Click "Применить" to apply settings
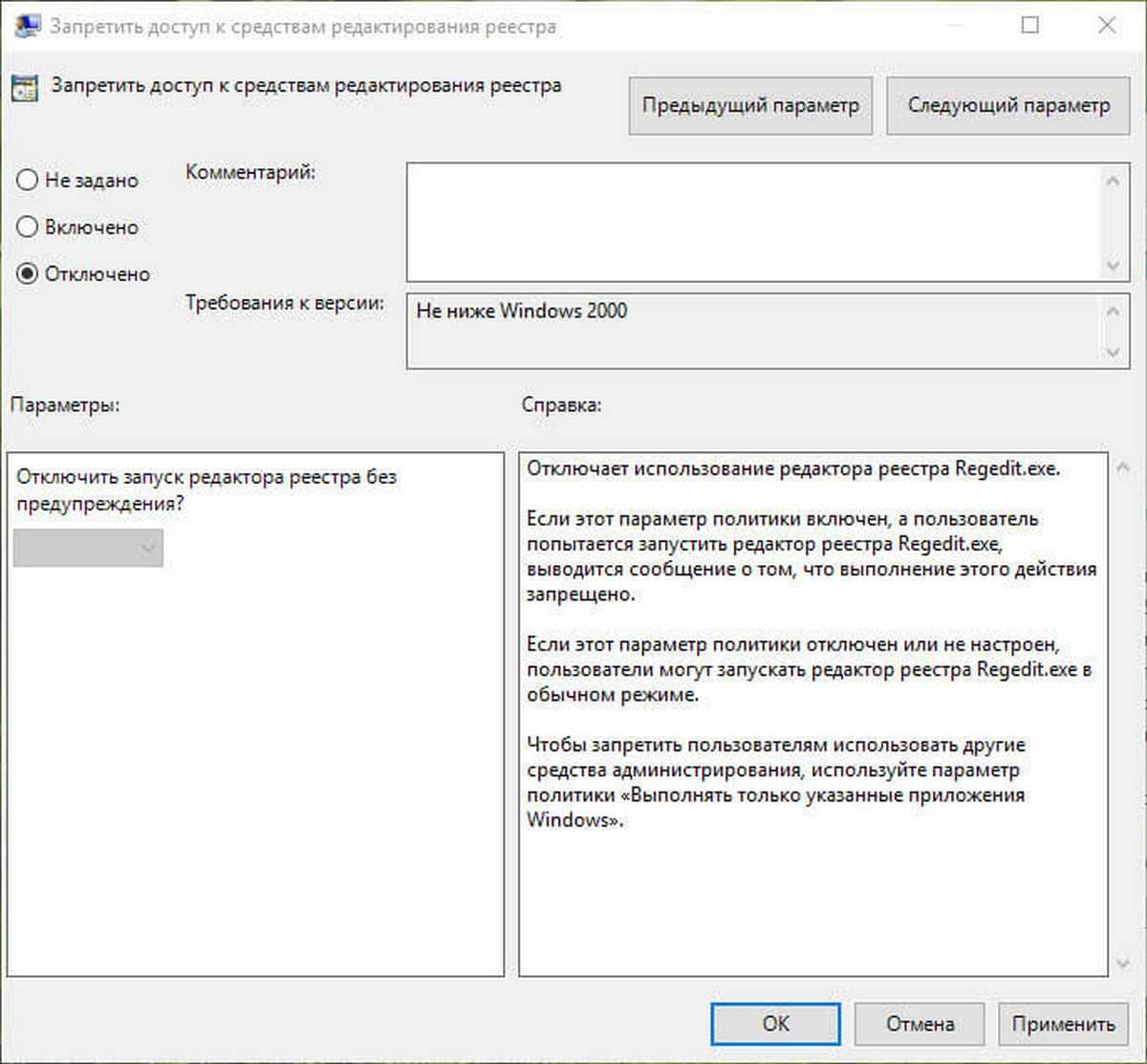 point(1063,1024)
